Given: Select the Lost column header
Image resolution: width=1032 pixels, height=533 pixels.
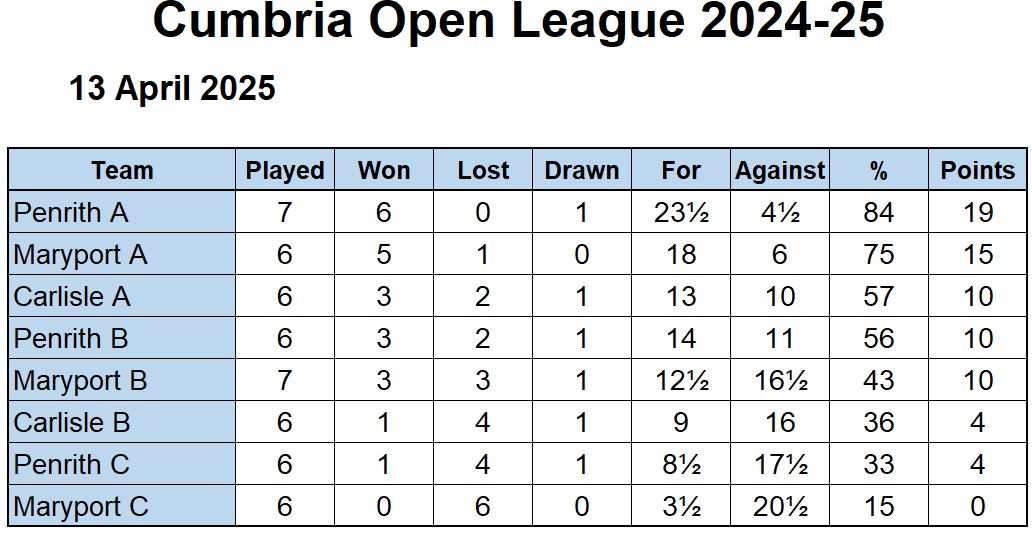Looking at the screenshot, I should coord(483,170).
